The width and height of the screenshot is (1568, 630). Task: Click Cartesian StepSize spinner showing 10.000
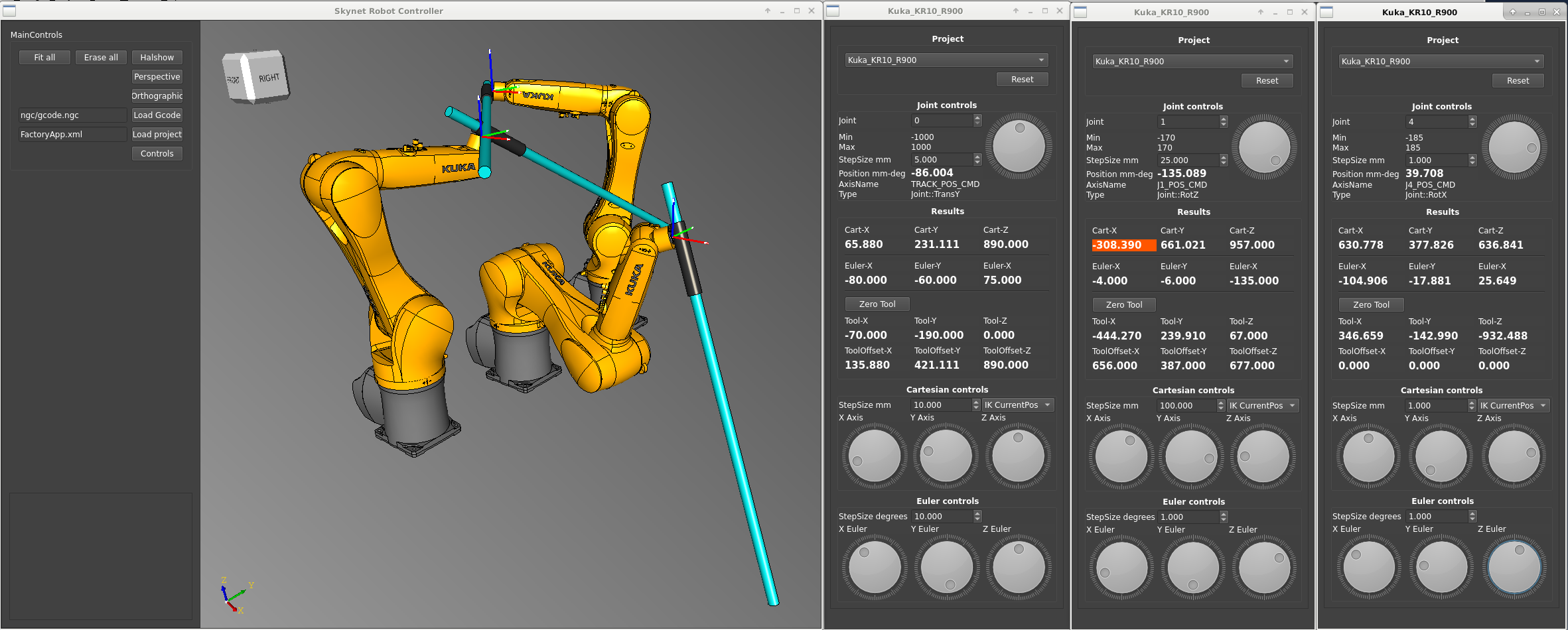coord(945,405)
